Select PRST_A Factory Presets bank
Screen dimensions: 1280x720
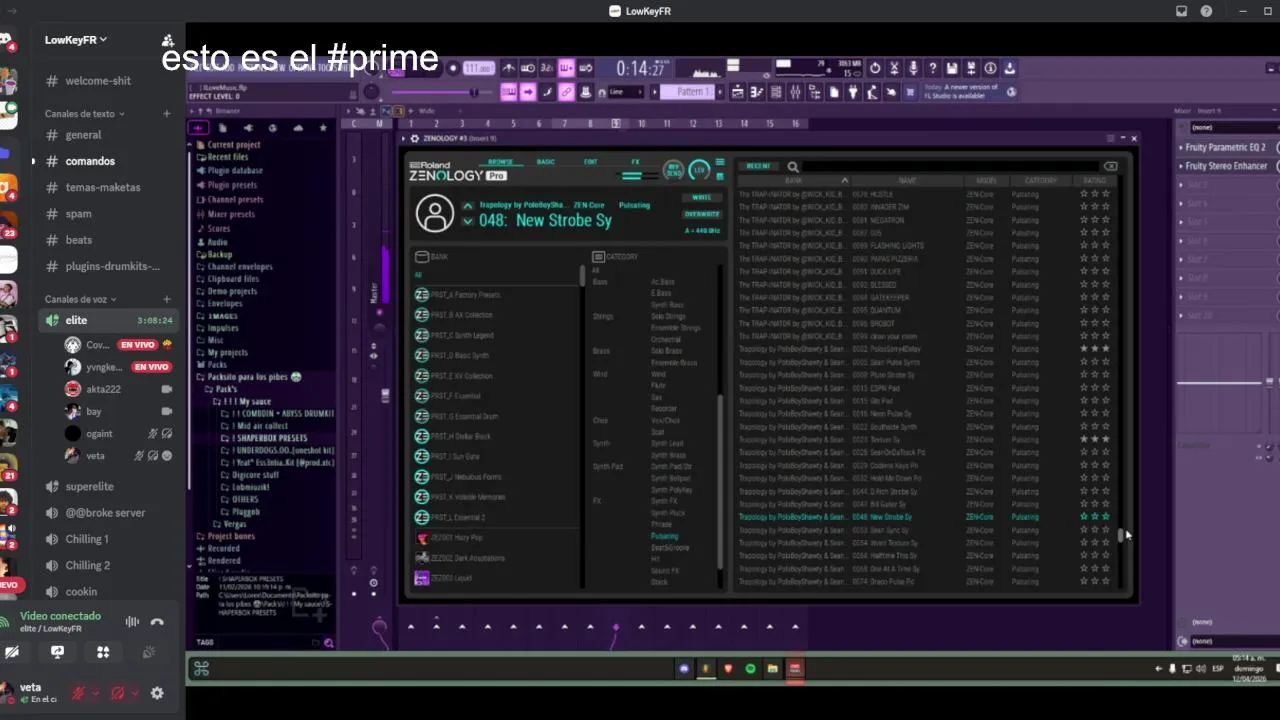coord(496,295)
